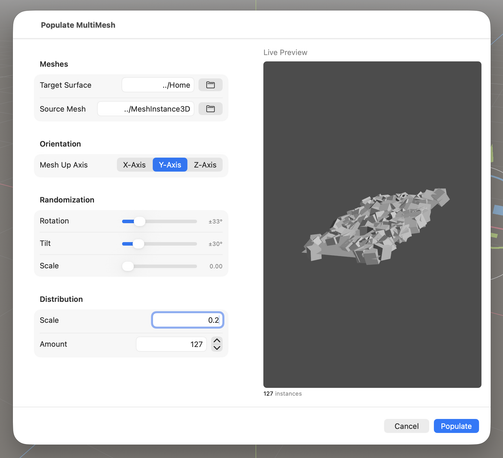The height and width of the screenshot is (458, 503).
Task: Click the Tilt randomization slider handle
Action: tap(138, 244)
